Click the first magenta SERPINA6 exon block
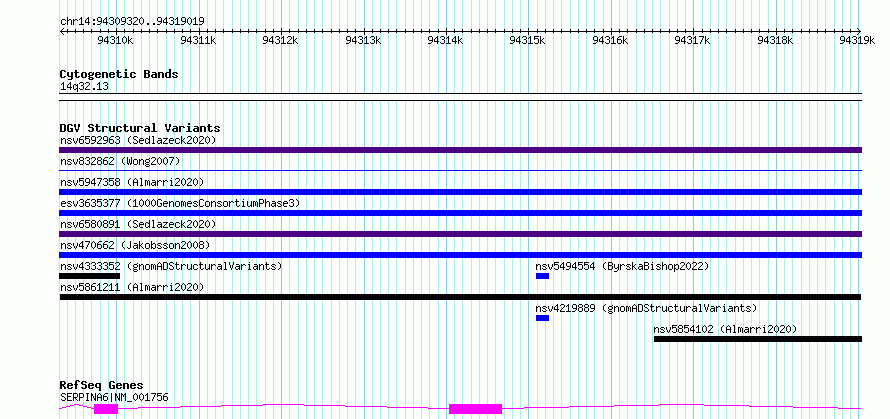Image resolution: width=890 pixels, height=419 pixels. 106,409
